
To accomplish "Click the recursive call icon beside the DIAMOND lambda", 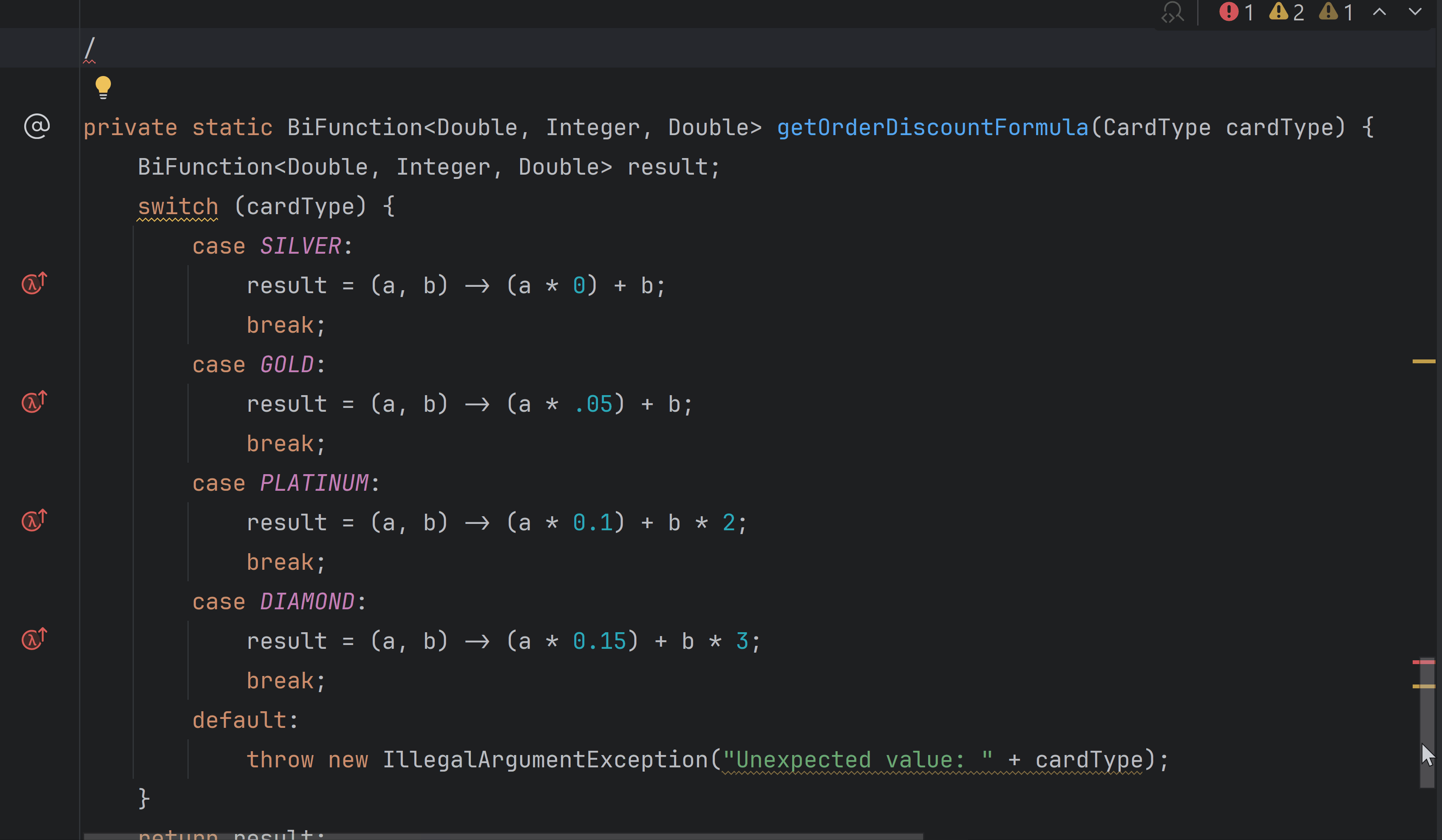I will point(33,639).
